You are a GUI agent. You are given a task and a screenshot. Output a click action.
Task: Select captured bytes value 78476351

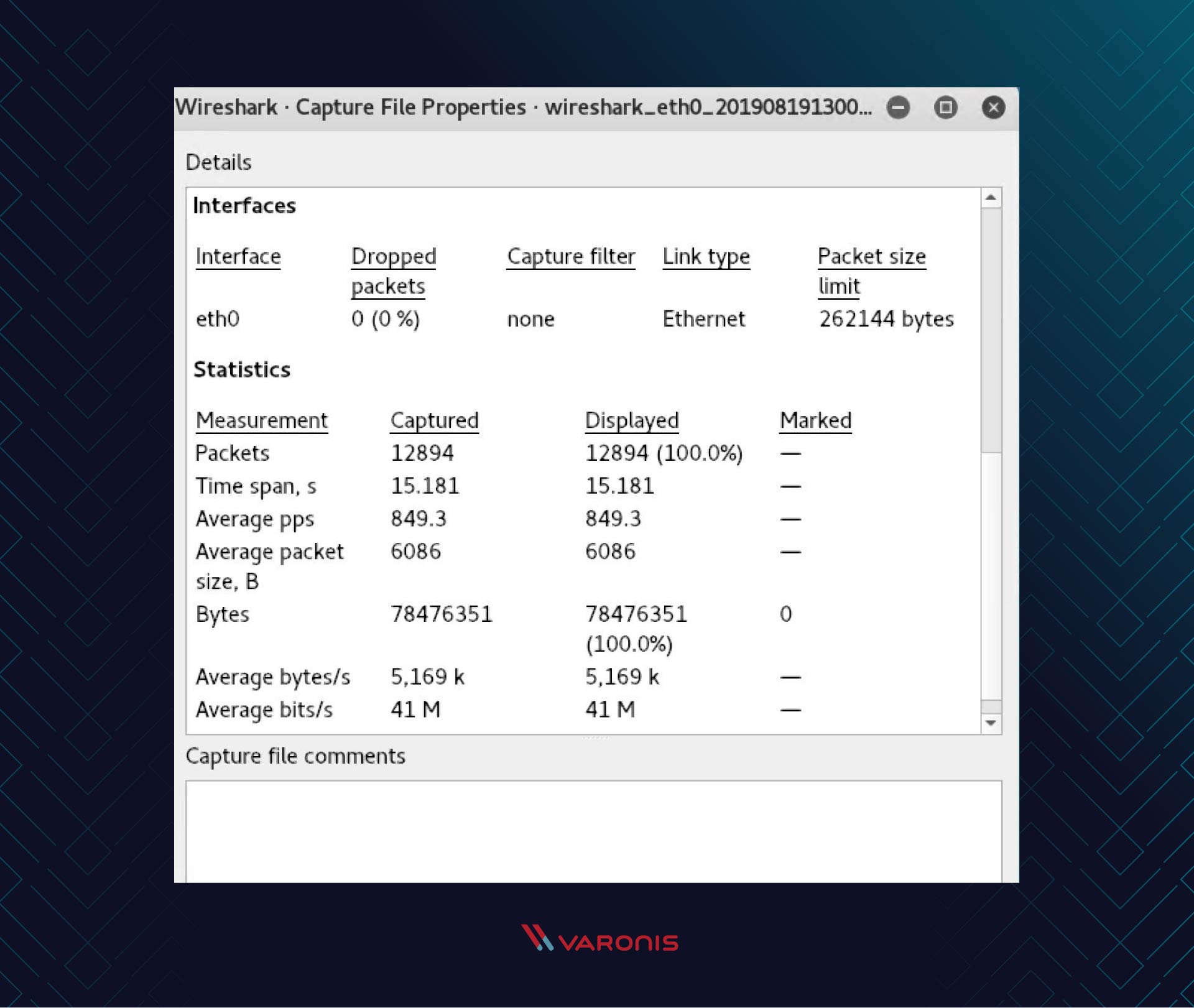point(442,614)
